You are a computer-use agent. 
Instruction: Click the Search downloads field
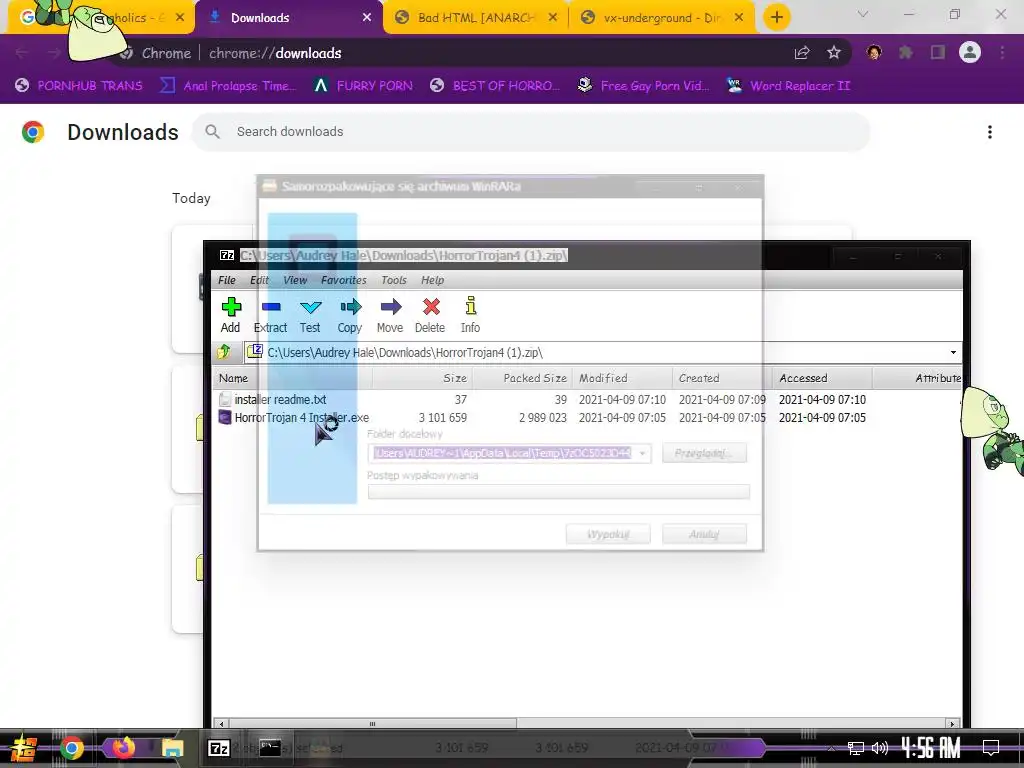pyautogui.click(x=530, y=131)
